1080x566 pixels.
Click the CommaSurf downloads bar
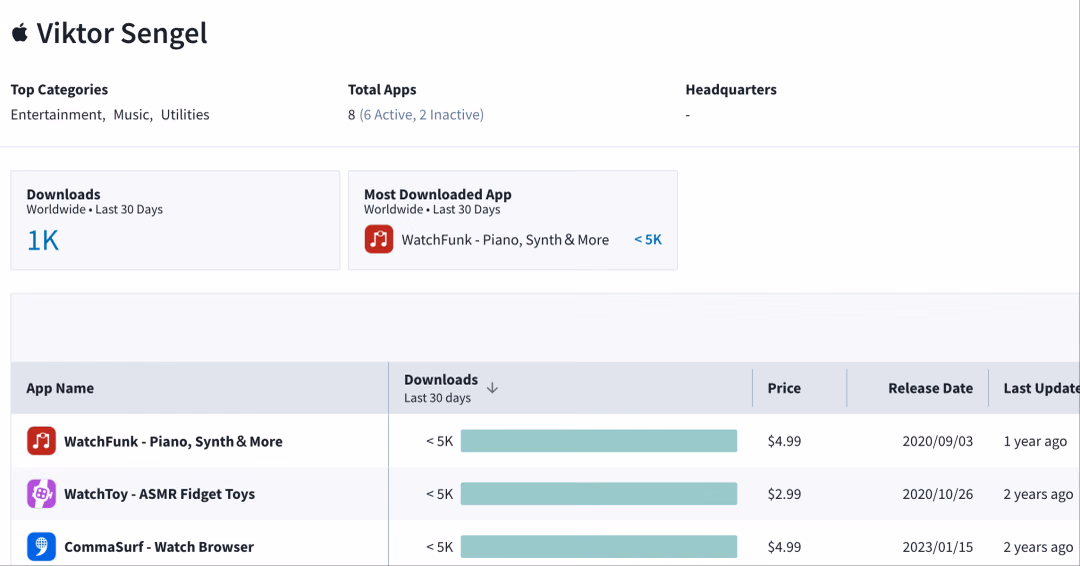click(599, 547)
